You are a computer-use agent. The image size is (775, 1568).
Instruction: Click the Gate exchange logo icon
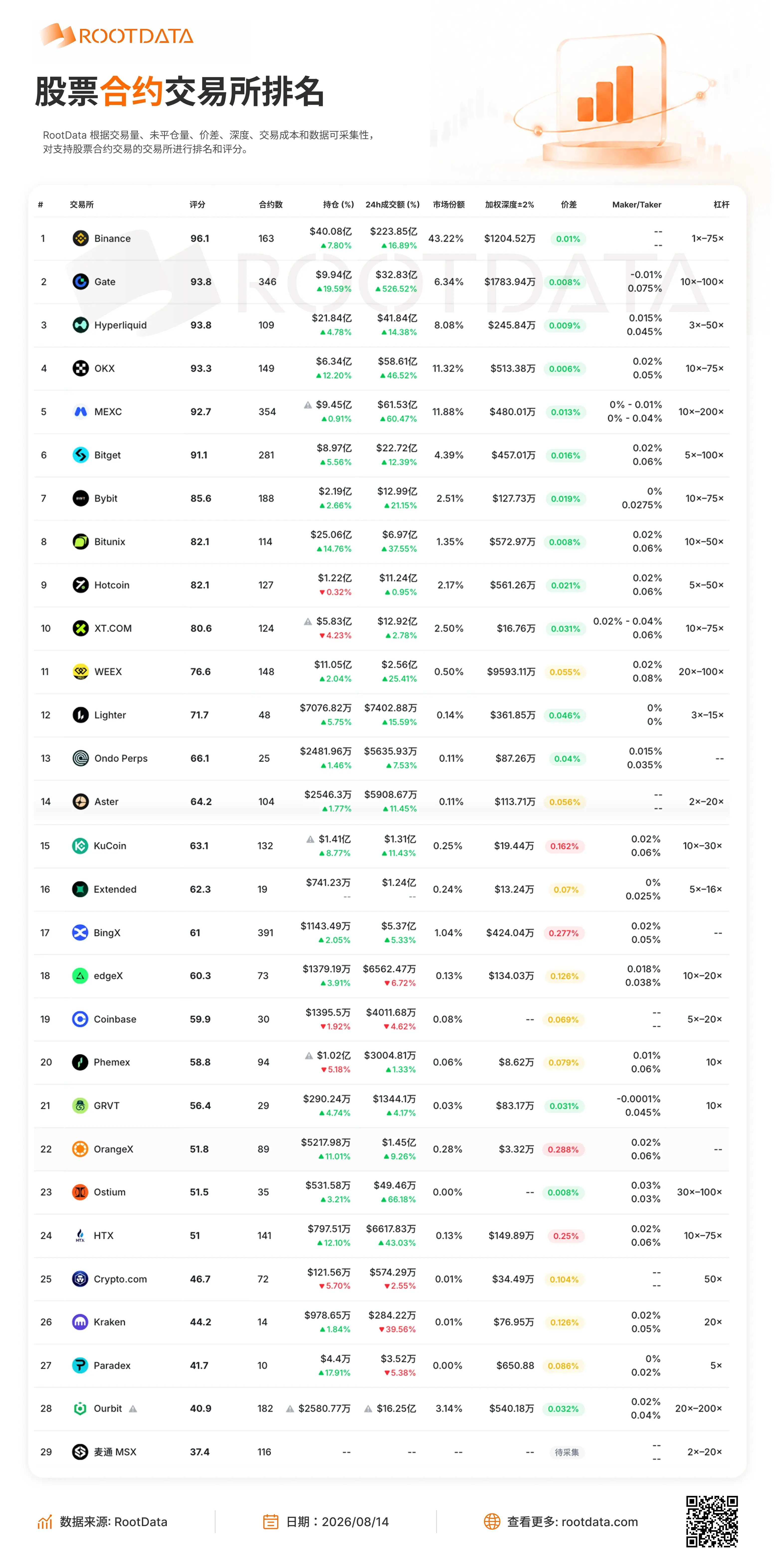tap(80, 282)
